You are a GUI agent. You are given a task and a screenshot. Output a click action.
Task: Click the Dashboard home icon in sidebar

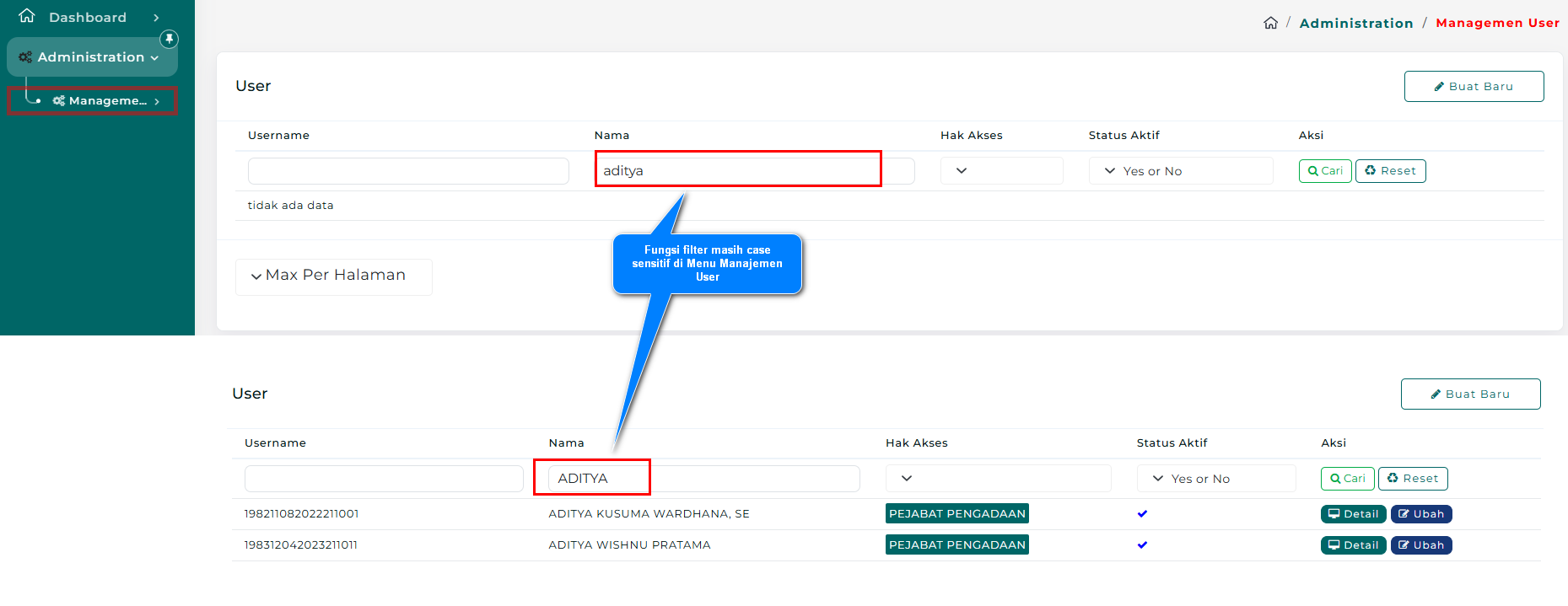(27, 16)
